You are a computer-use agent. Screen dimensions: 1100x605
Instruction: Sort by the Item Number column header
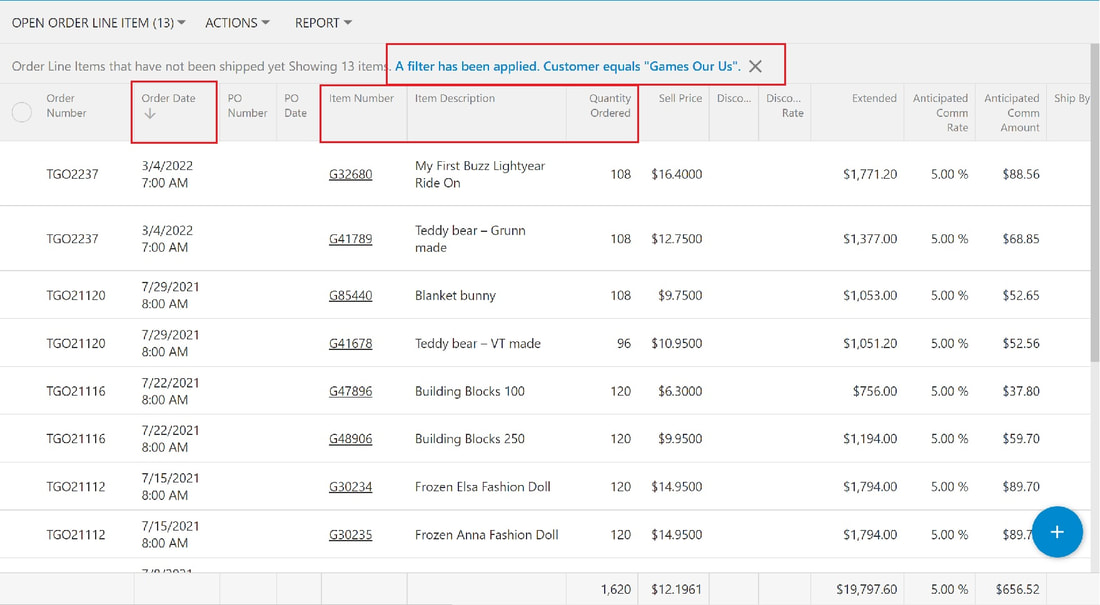[361, 98]
